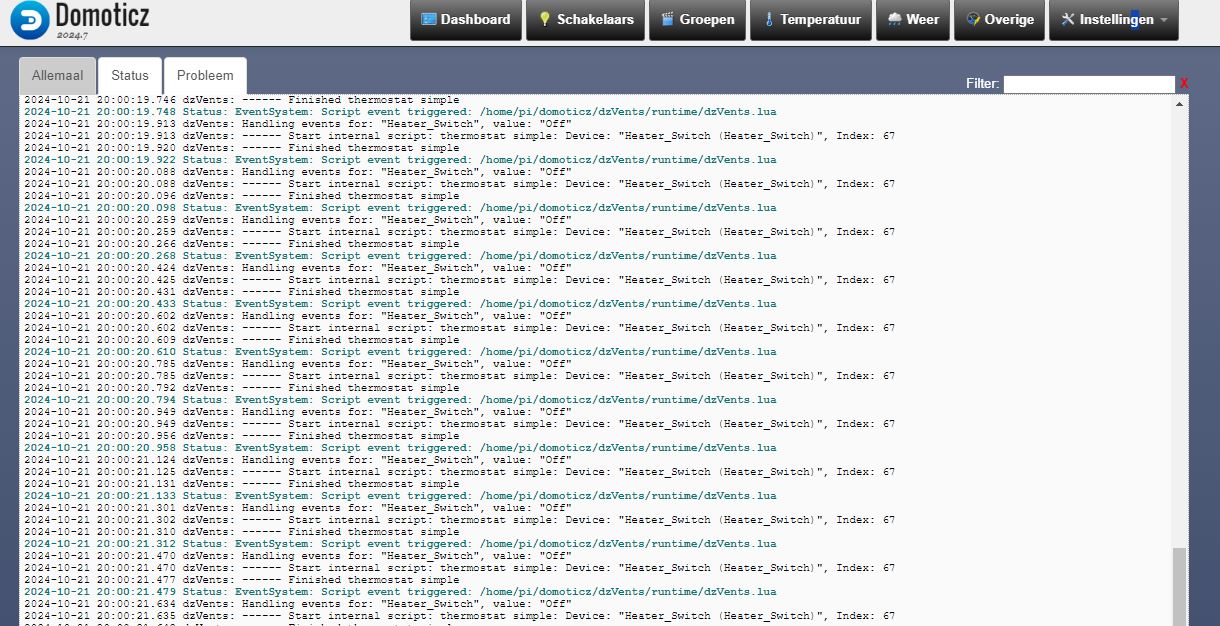The height and width of the screenshot is (626, 1220).
Task: Click log line at 20:00:21.479 Status
Action: tap(400, 592)
